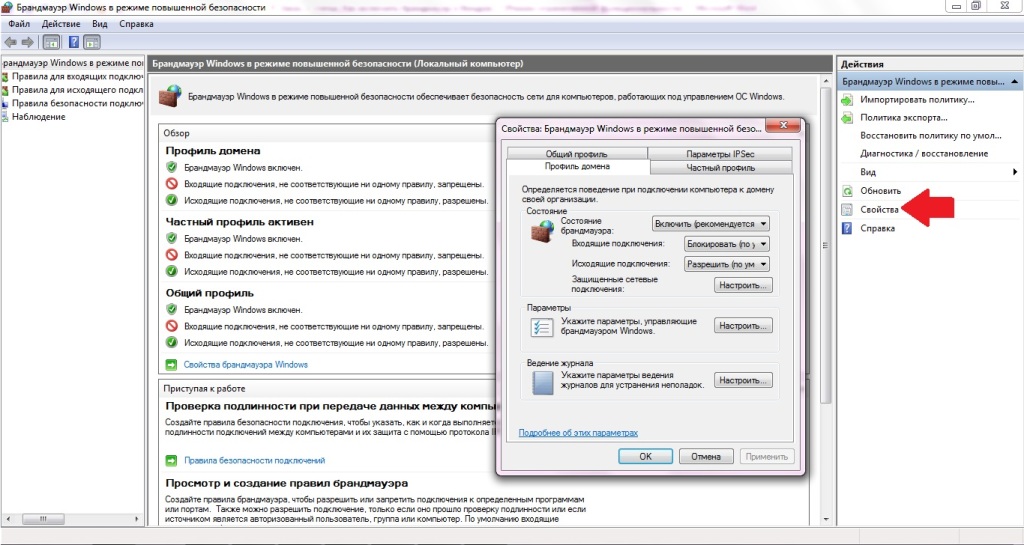
Task: Open the Состояние брандмауэра dropdown
Action: (x=711, y=224)
